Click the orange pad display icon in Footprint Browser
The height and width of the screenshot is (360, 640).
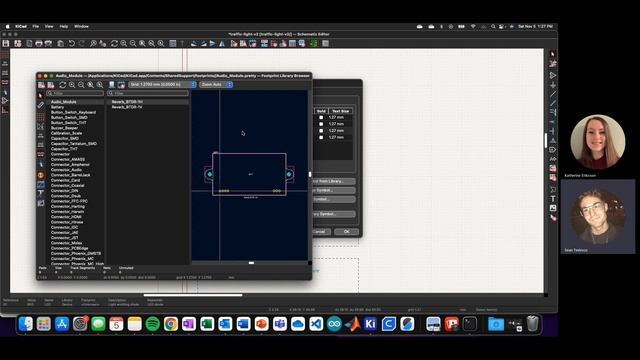[x=40, y=175]
